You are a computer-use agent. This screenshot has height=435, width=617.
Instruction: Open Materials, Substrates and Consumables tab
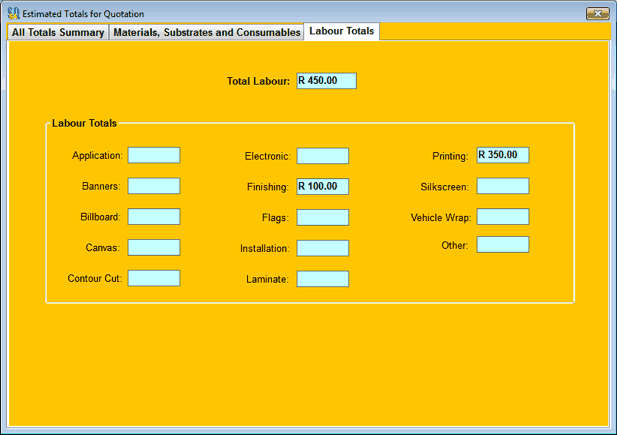pyautogui.click(x=206, y=32)
